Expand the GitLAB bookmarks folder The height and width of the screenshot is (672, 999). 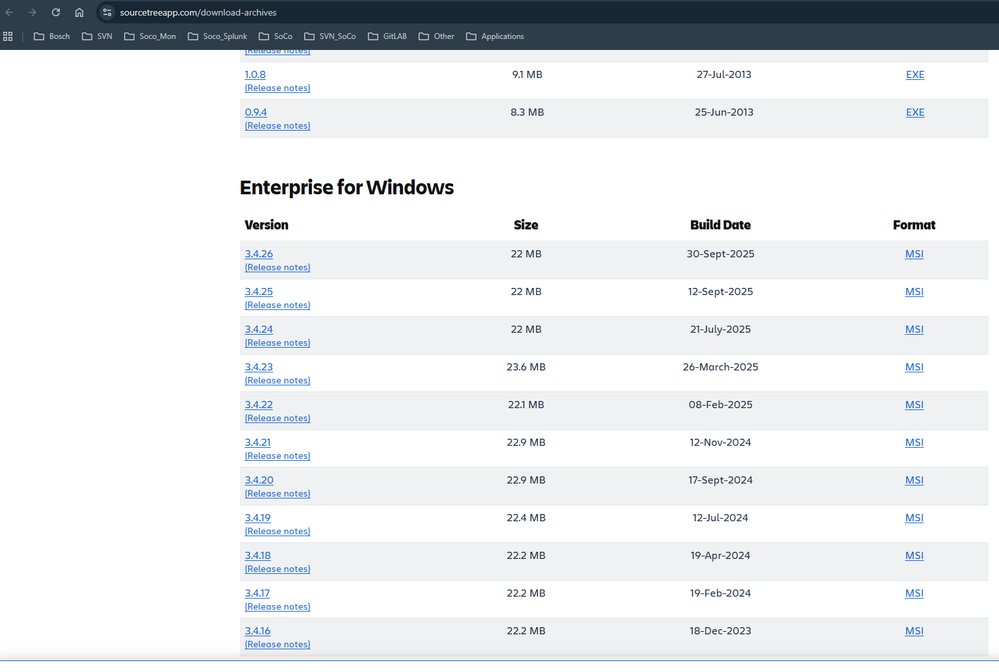click(387, 36)
